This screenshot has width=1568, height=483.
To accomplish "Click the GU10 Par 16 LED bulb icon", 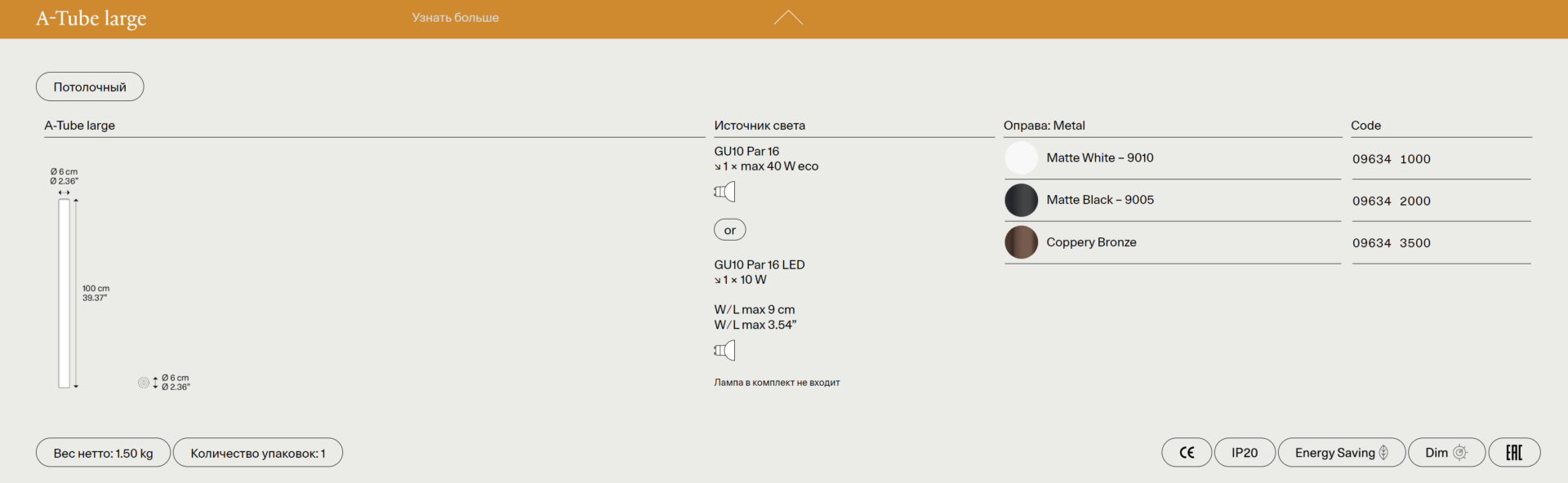I will coord(724,351).
